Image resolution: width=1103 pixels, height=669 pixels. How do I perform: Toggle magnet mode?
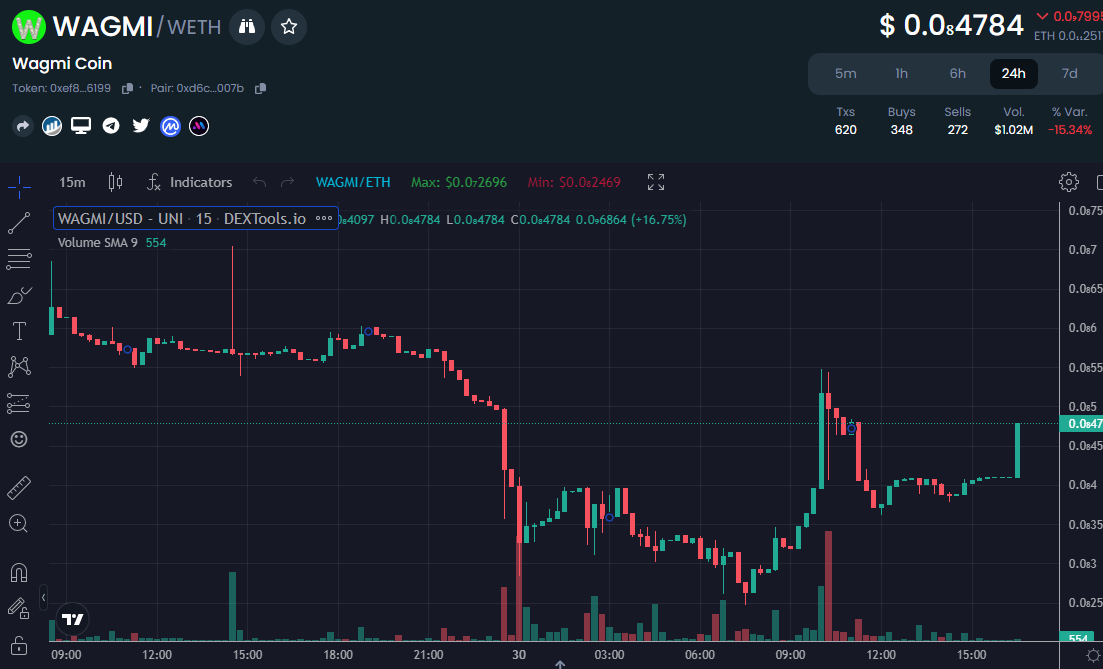click(x=19, y=573)
